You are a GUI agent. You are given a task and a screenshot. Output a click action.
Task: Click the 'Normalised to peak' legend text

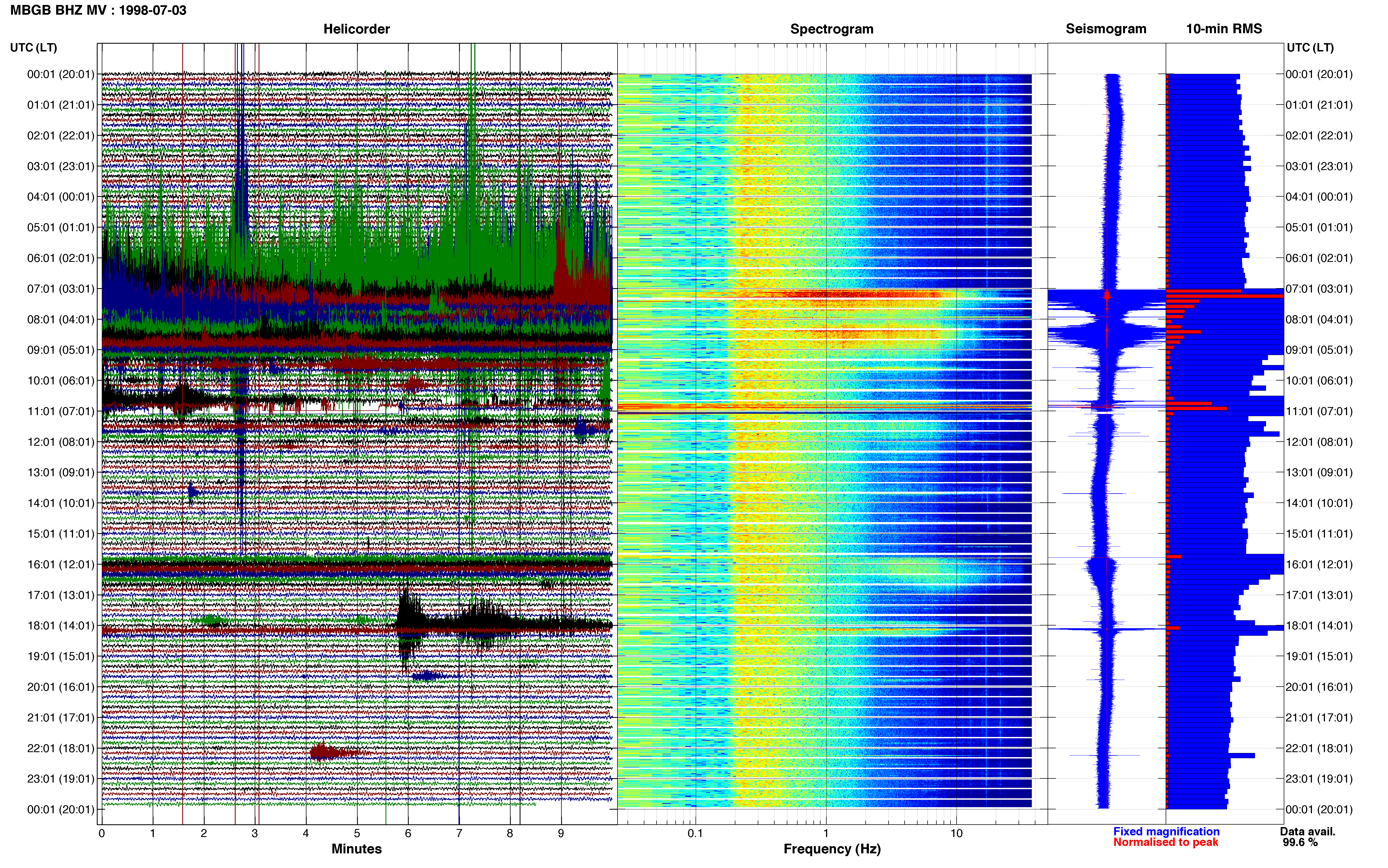pos(1165,842)
